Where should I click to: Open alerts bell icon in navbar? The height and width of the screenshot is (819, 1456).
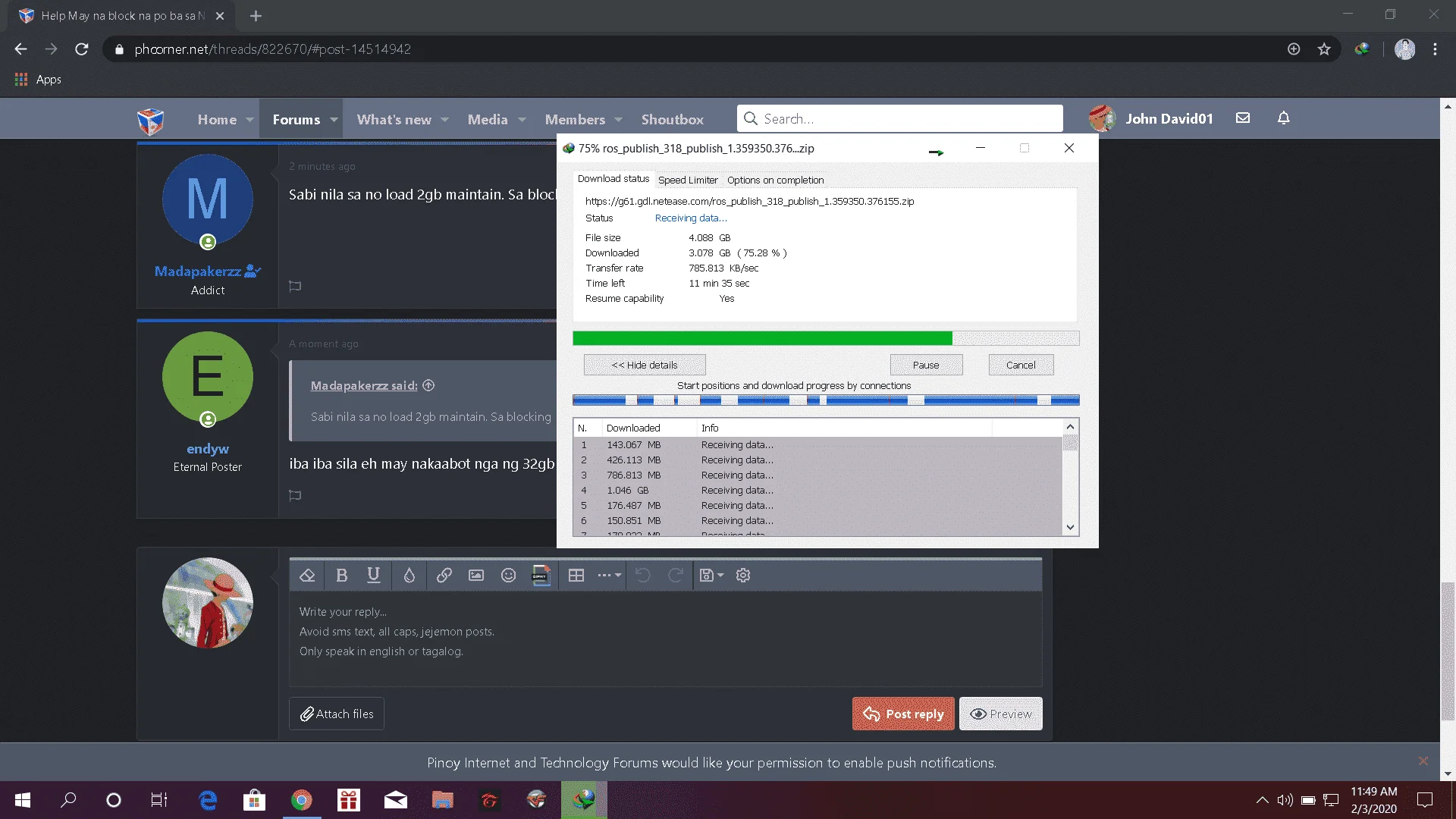click(1283, 118)
